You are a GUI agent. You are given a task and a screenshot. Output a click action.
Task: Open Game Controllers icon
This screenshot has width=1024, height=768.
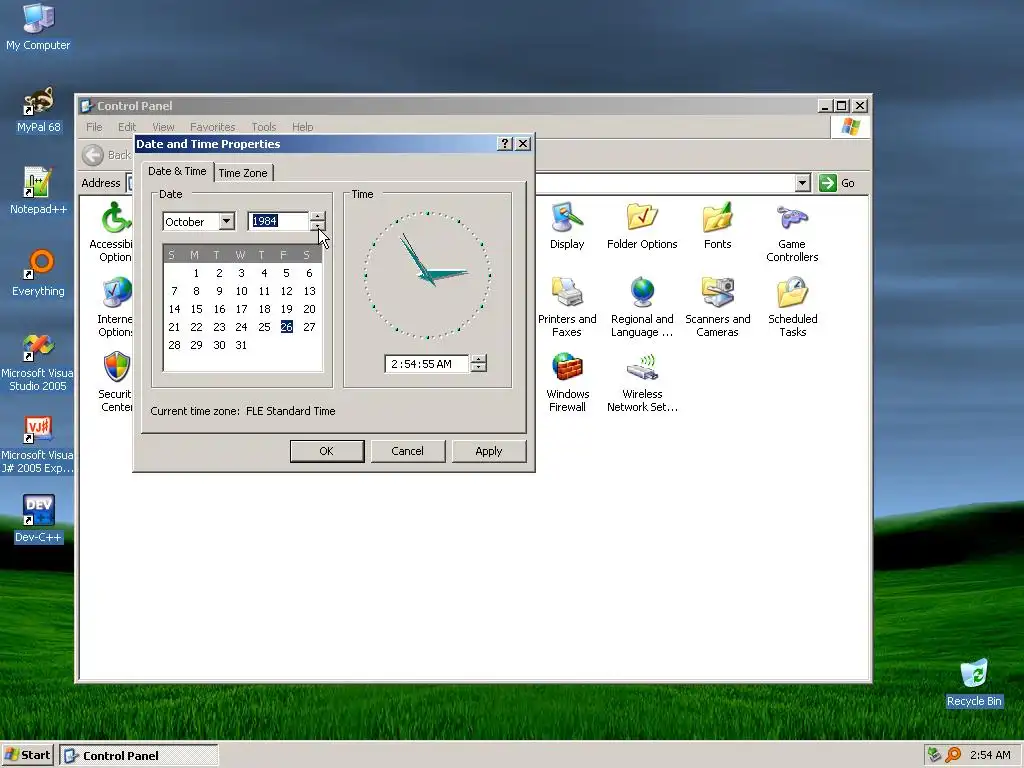coord(792,232)
